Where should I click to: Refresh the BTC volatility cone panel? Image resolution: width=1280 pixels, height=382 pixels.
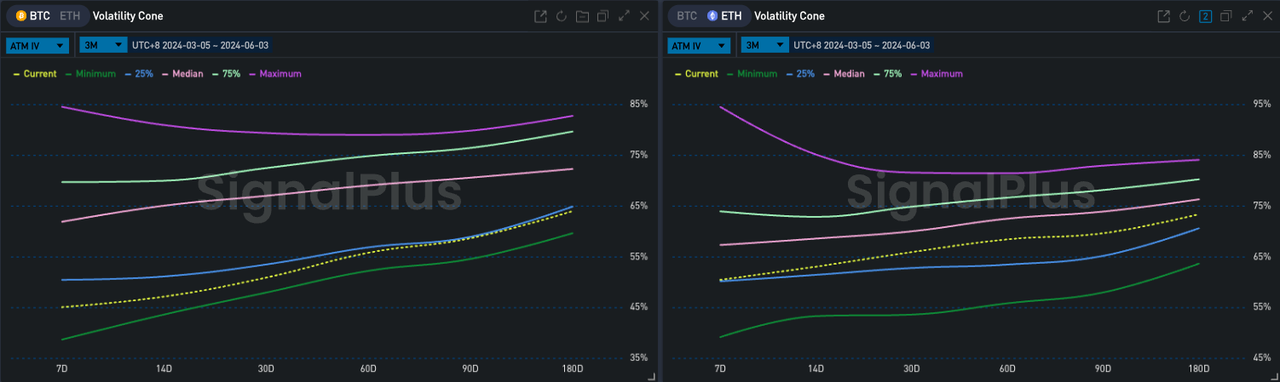(561, 16)
